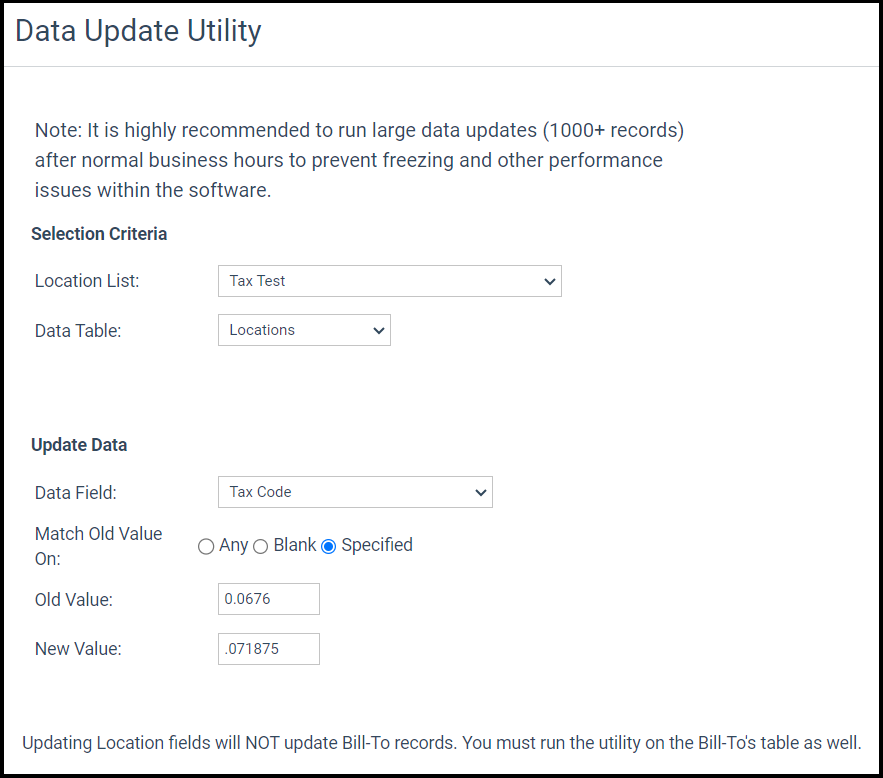The height and width of the screenshot is (778, 883).
Task: Select the 'Blank' radio button
Action: click(x=260, y=546)
